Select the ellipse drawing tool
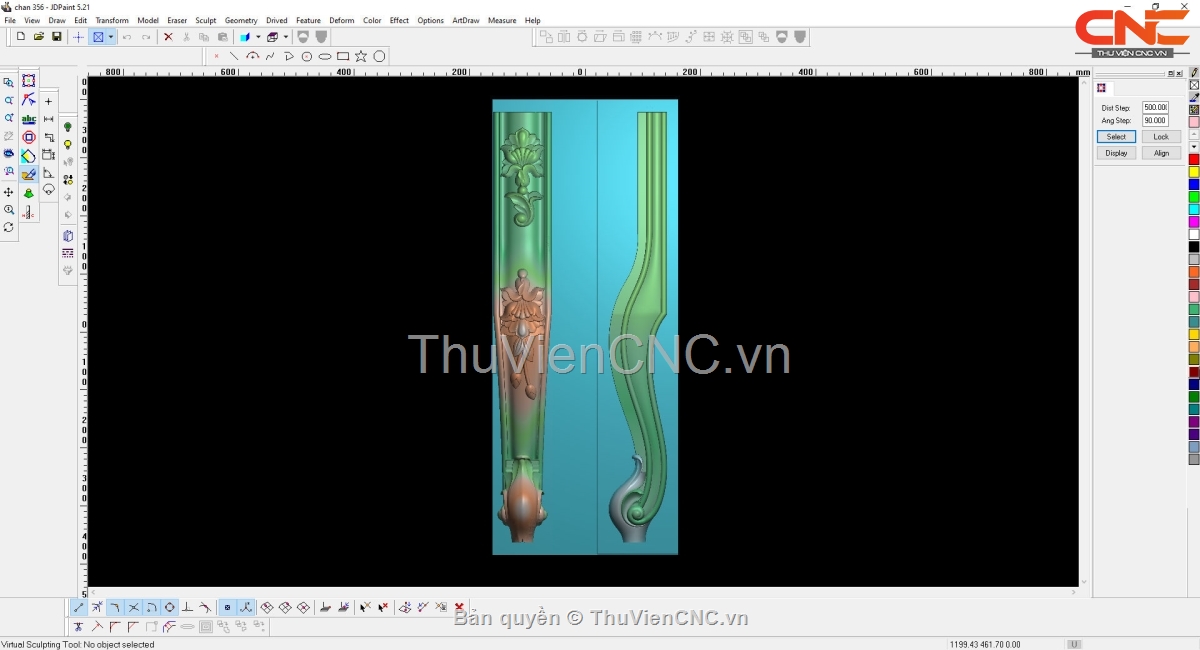1200x650 pixels. pos(325,56)
